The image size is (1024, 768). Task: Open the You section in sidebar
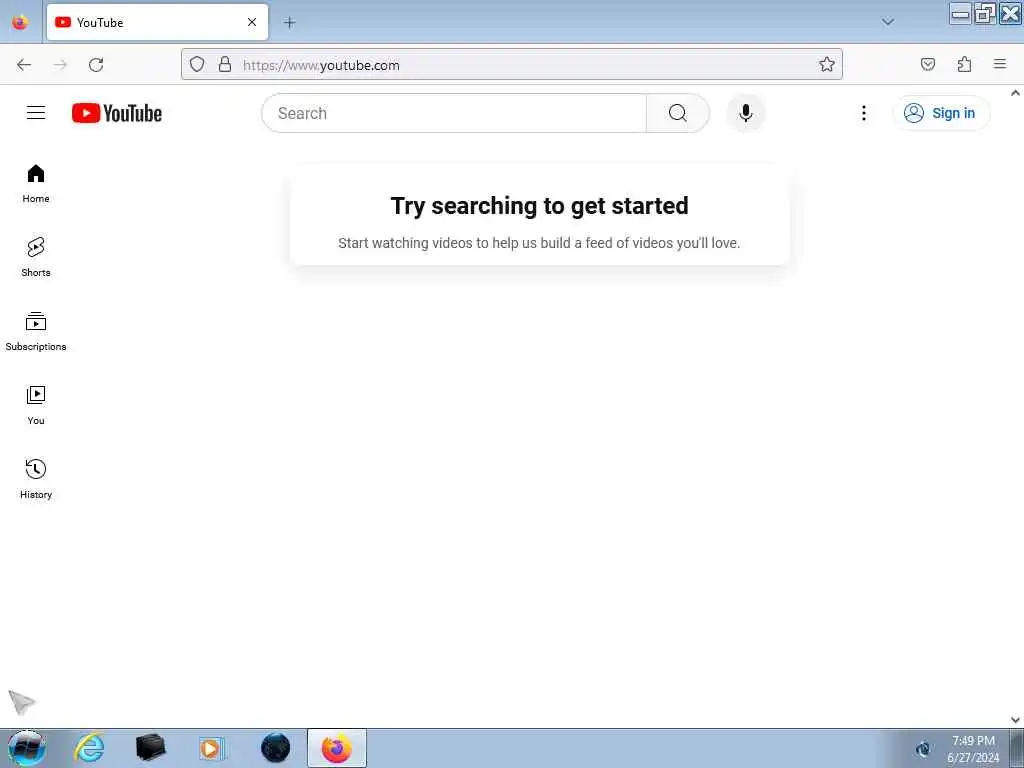[36, 406]
